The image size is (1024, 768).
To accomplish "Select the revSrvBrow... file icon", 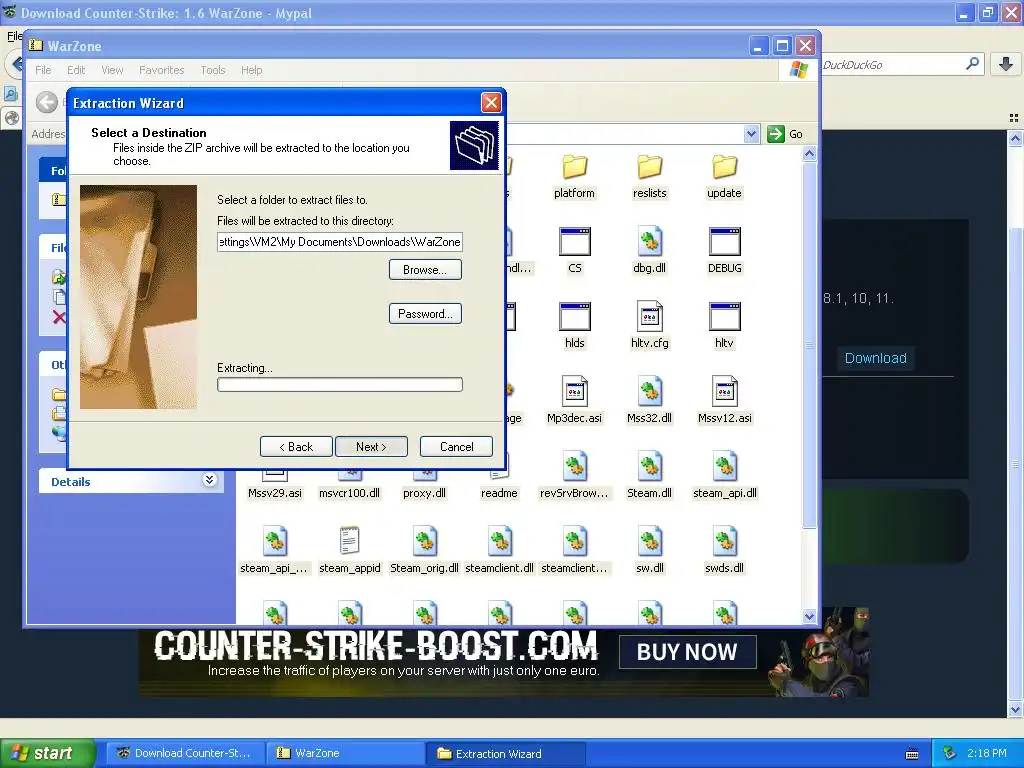I will click(x=575, y=466).
